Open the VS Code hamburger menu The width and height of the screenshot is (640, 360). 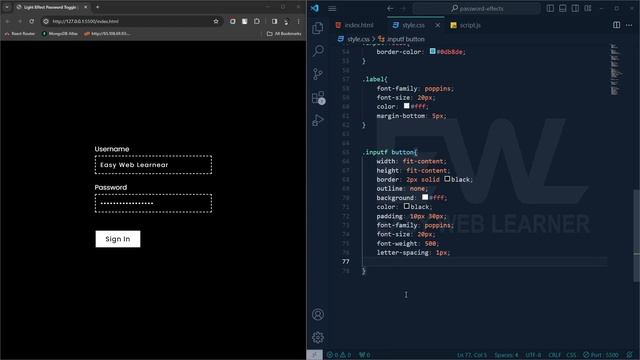(x=332, y=8)
